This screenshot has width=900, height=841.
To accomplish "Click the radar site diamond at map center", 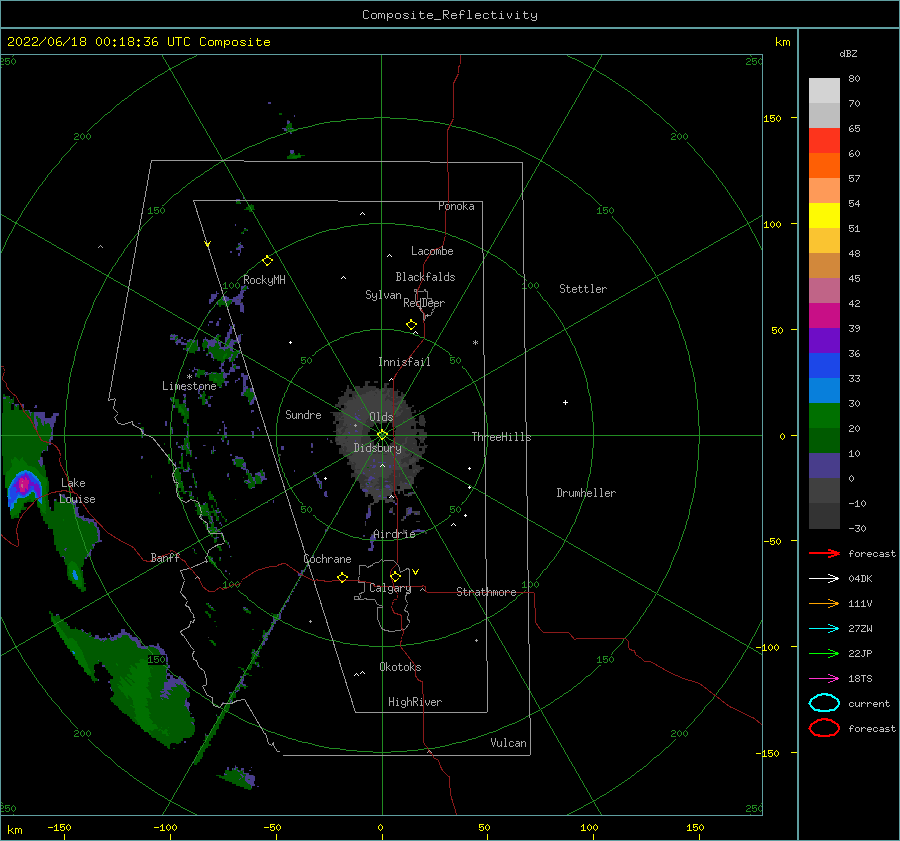I will [x=382, y=435].
